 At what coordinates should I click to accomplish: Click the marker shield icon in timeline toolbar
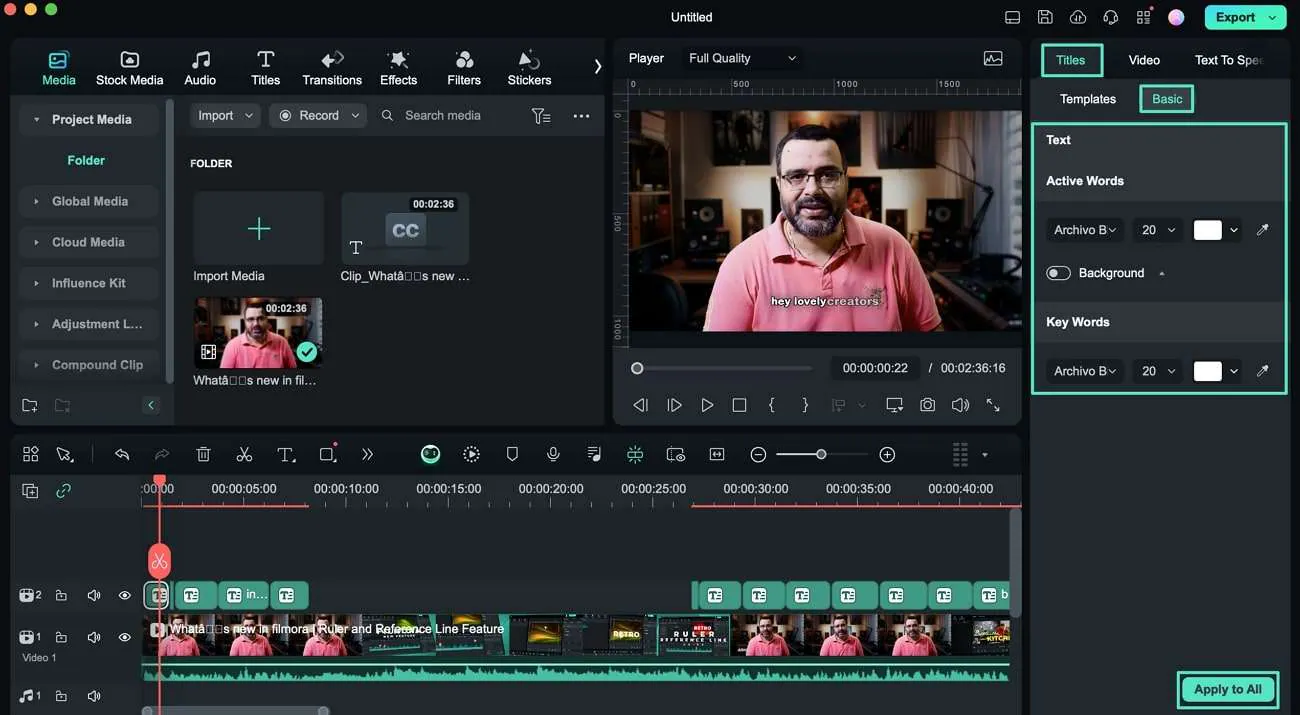[x=512, y=455]
